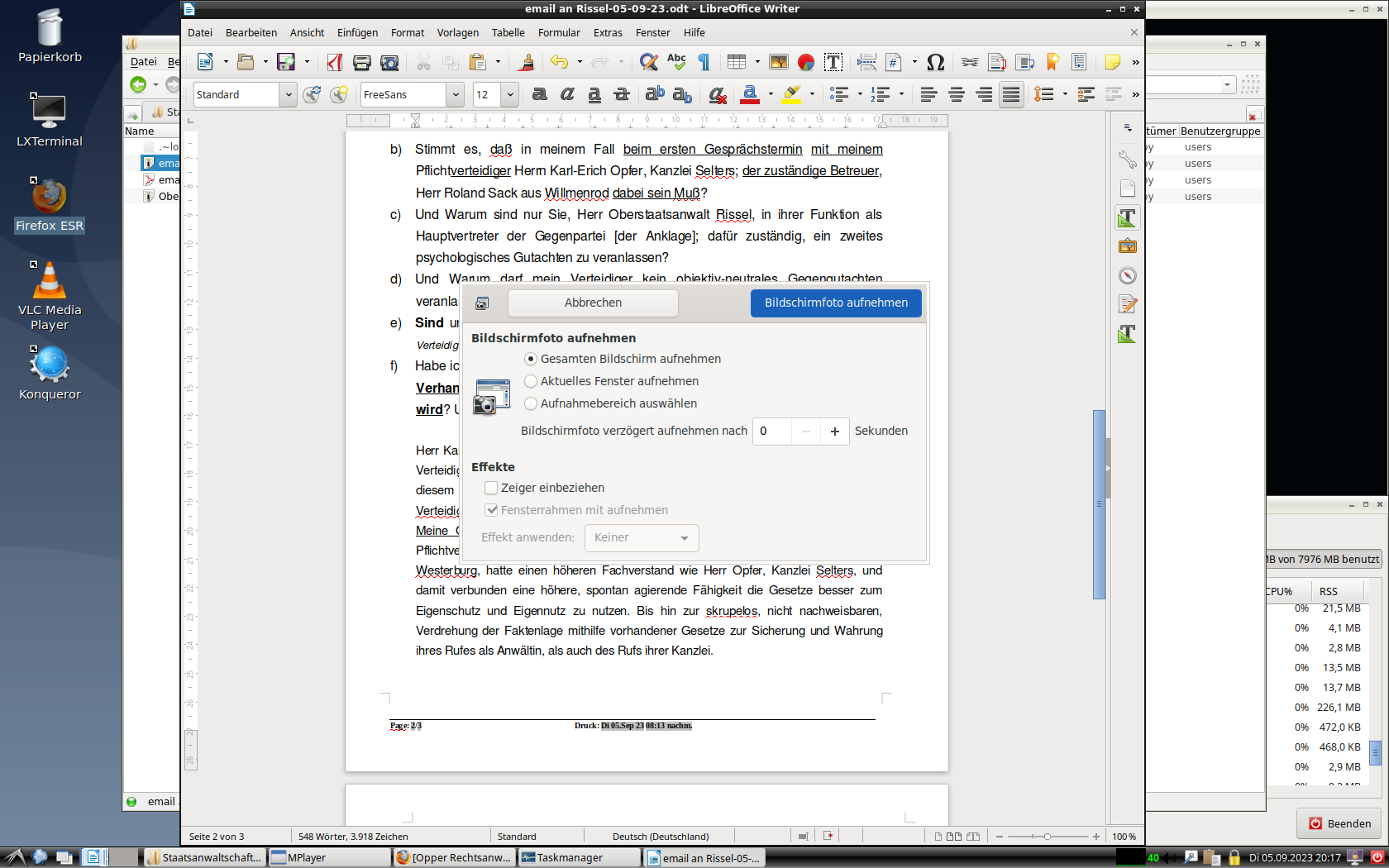This screenshot has height=868, width=1389.
Task: Expand the Standard paragraph style dropdown
Action: pyautogui.click(x=288, y=94)
